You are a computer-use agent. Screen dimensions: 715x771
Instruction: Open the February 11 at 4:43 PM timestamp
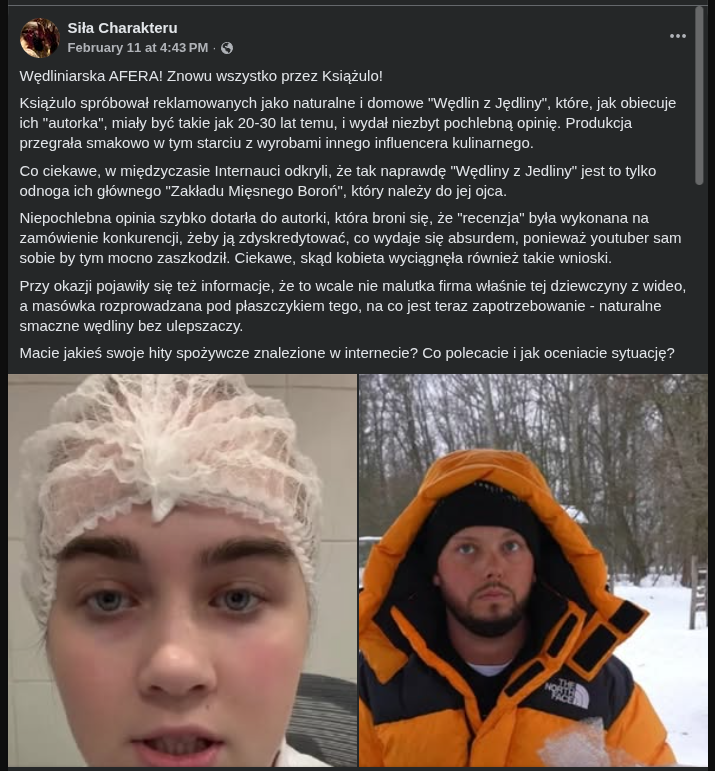(x=138, y=48)
